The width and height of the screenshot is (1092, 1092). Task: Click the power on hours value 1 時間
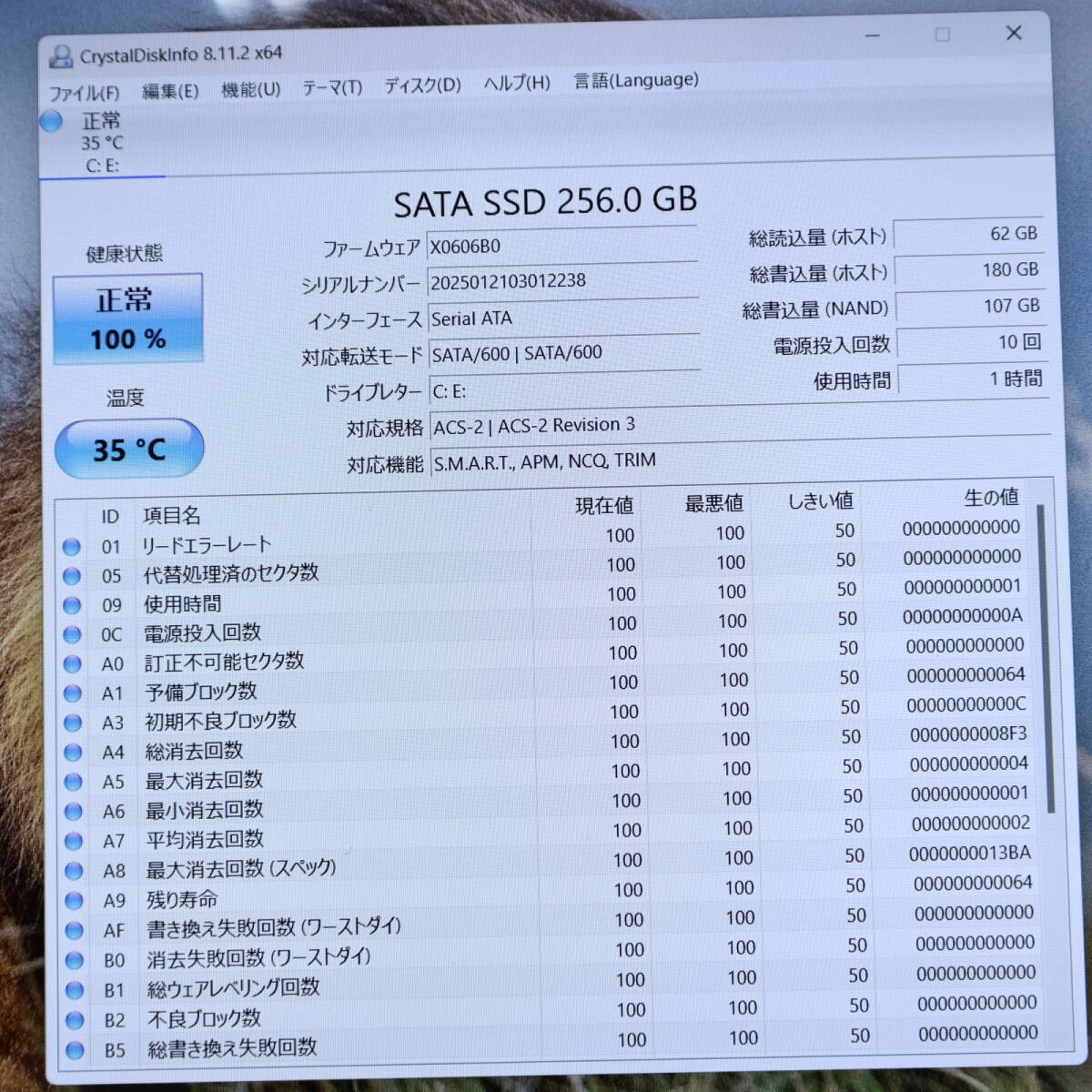point(973,379)
